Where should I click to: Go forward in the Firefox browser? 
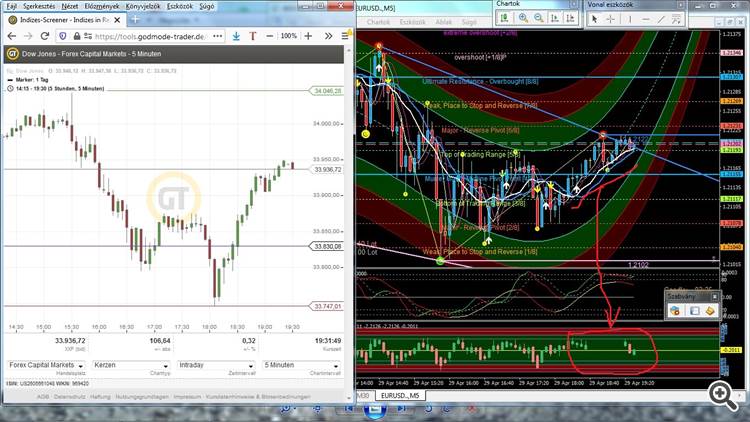coord(28,36)
